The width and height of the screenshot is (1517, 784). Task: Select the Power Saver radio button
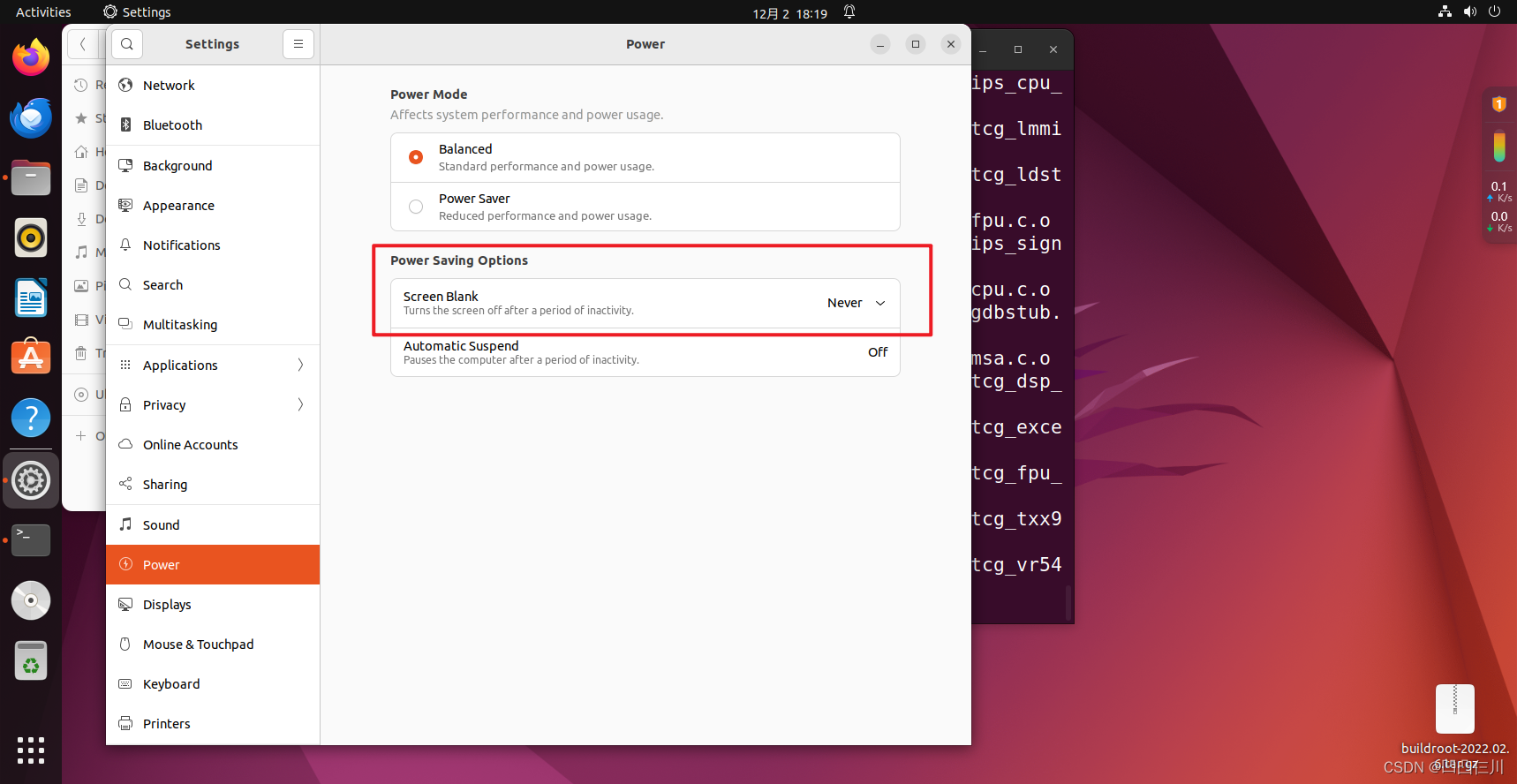click(x=416, y=207)
